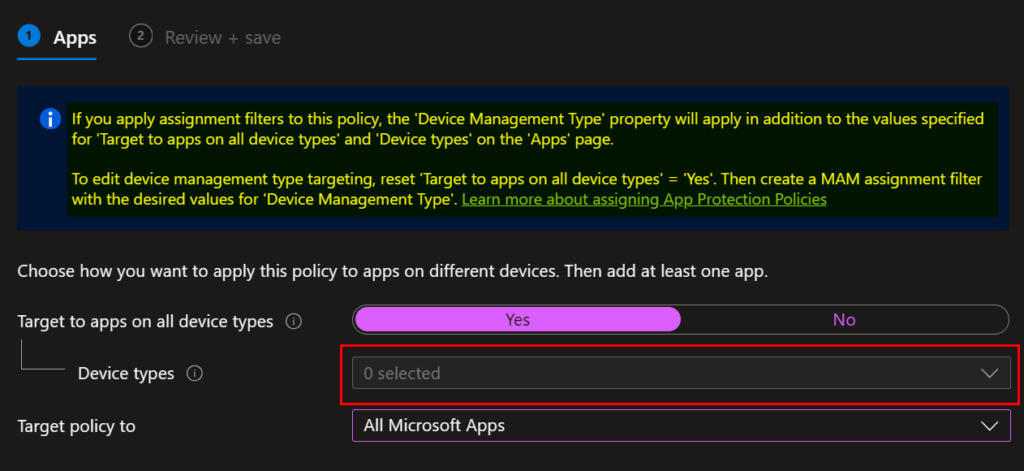Viewport: 1024px width, 471px height.
Task: Click info icon beside Target to apps label
Action: click(294, 322)
